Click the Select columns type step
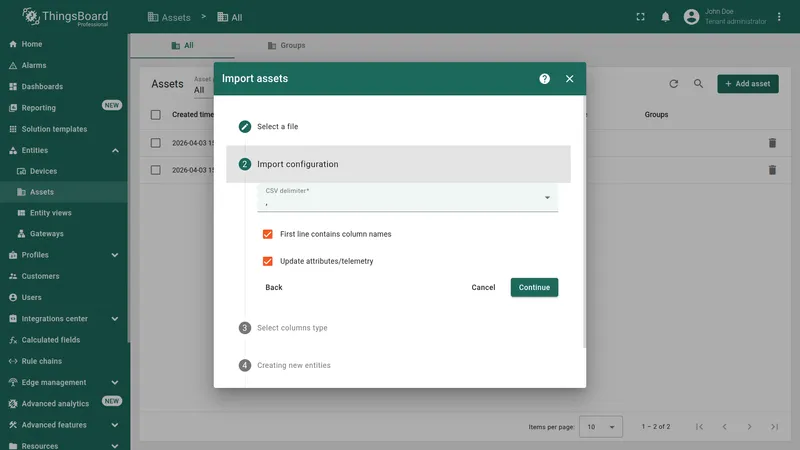The image size is (800, 450). (x=398, y=328)
